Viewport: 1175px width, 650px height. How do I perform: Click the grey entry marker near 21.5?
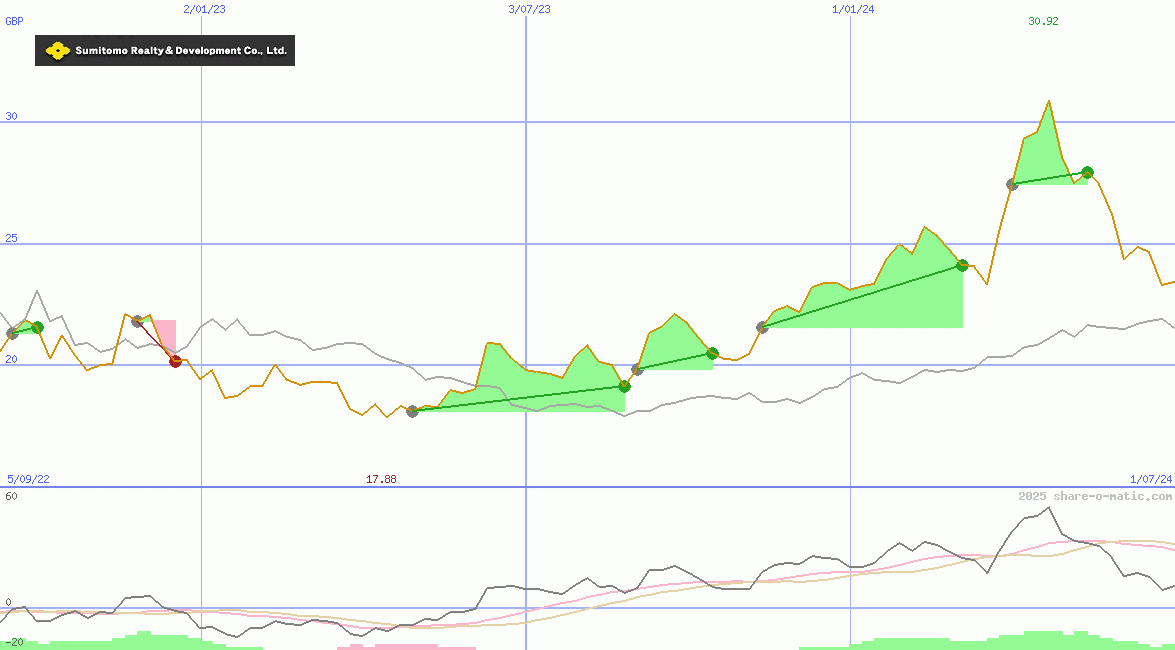[763, 327]
